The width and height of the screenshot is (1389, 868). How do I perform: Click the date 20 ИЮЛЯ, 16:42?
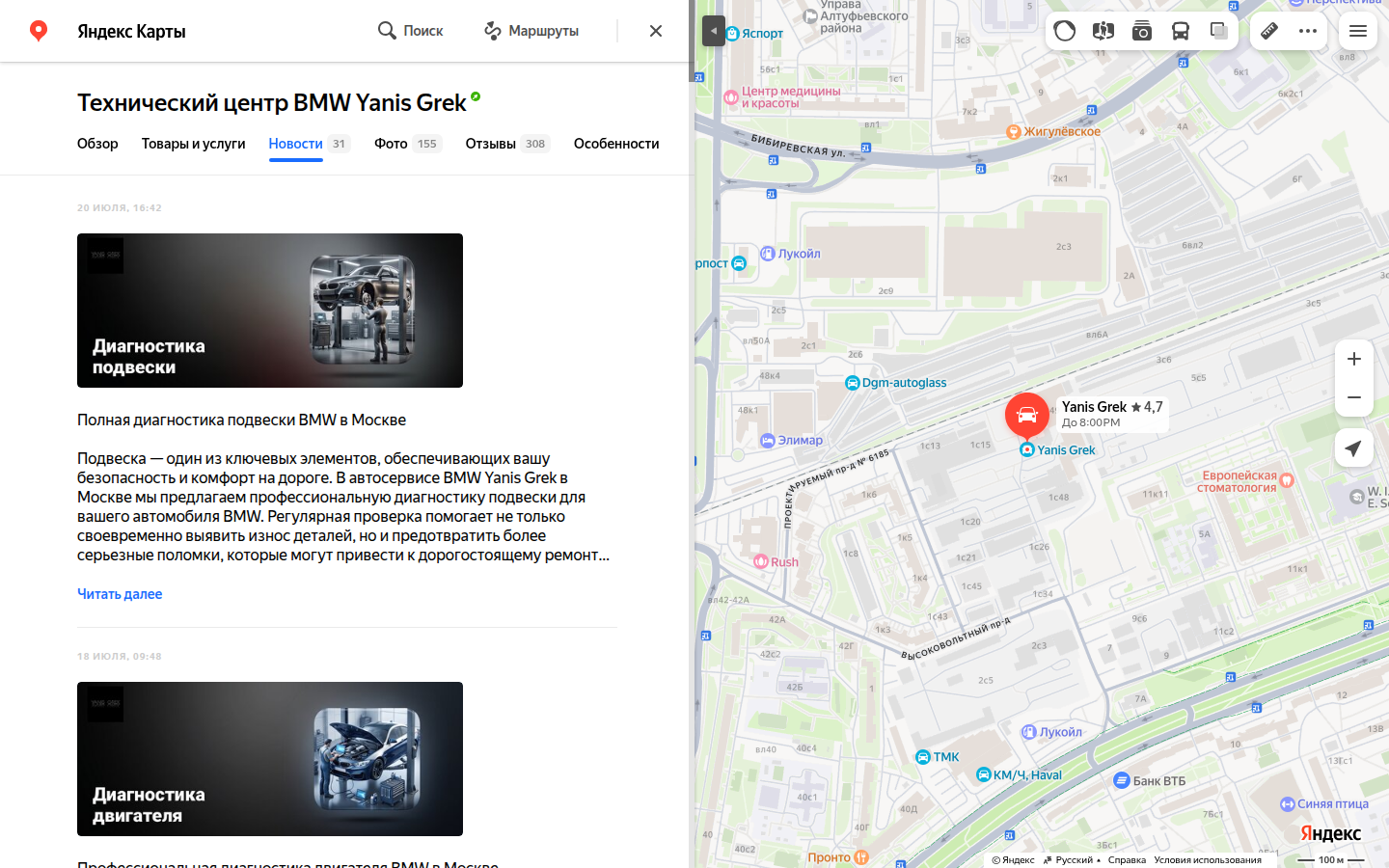click(120, 208)
